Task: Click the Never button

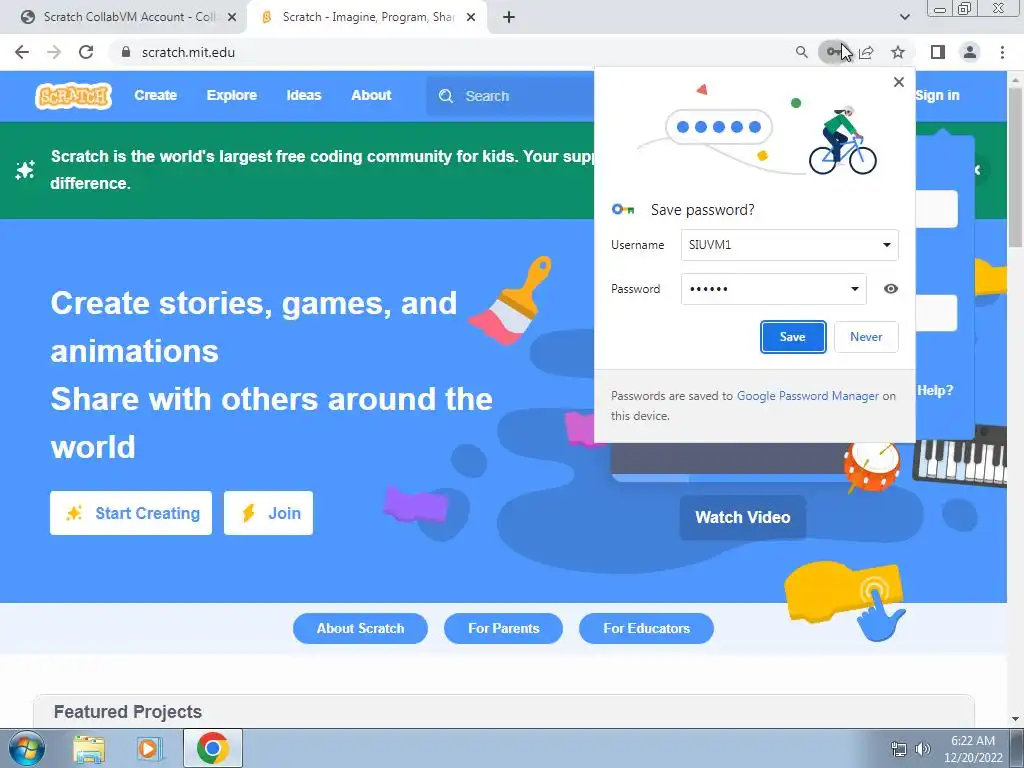Action: [x=866, y=337]
